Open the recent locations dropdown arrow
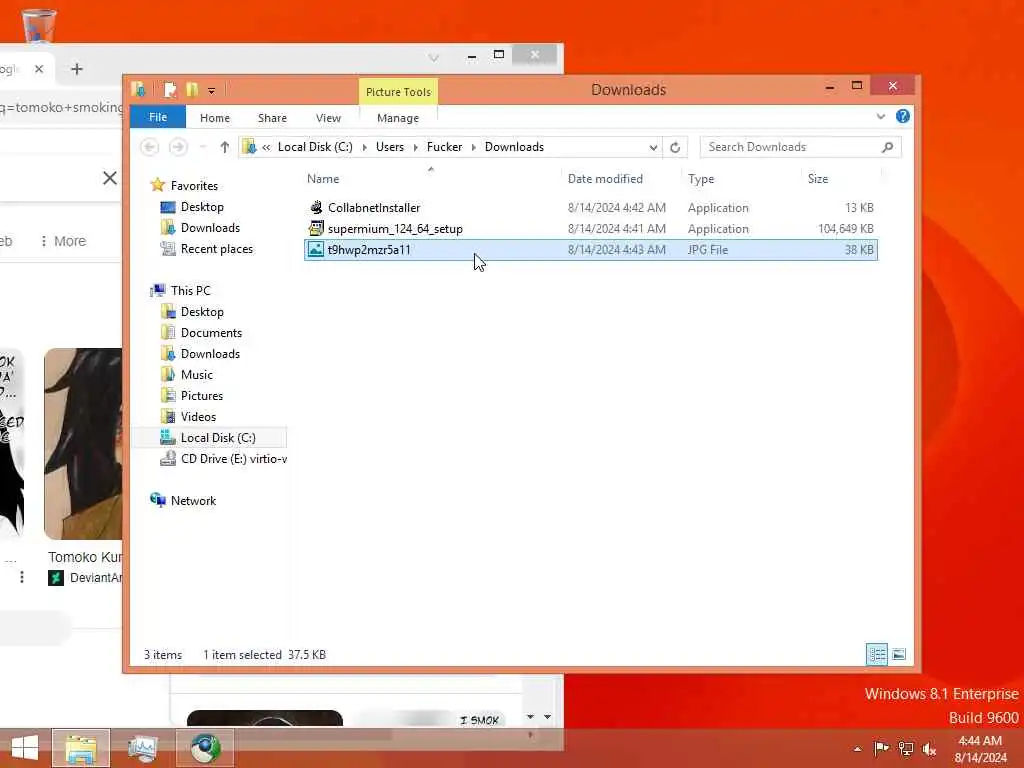1024x768 pixels. [x=202, y=147]
